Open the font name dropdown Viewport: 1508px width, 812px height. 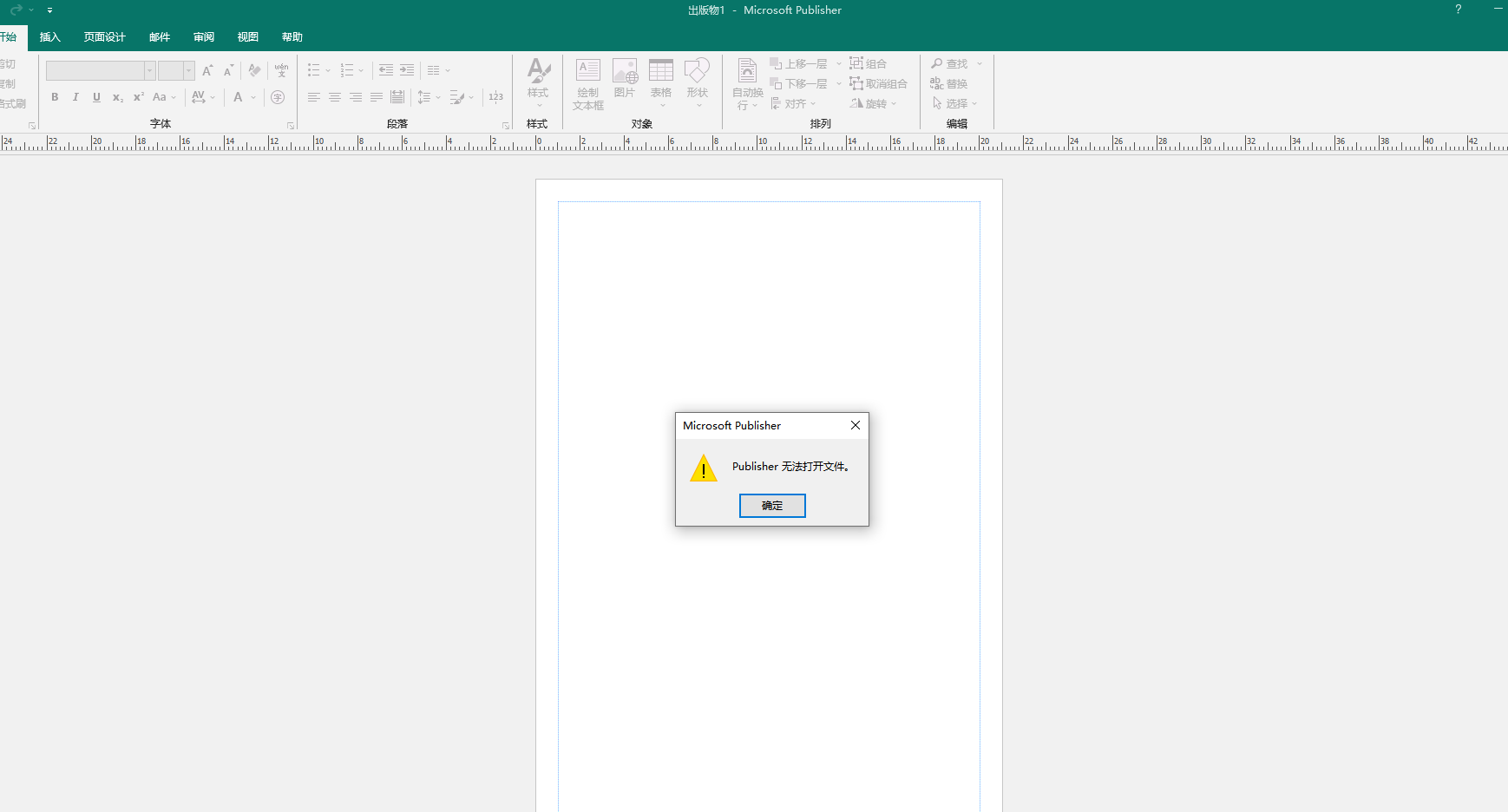point(149,71)
